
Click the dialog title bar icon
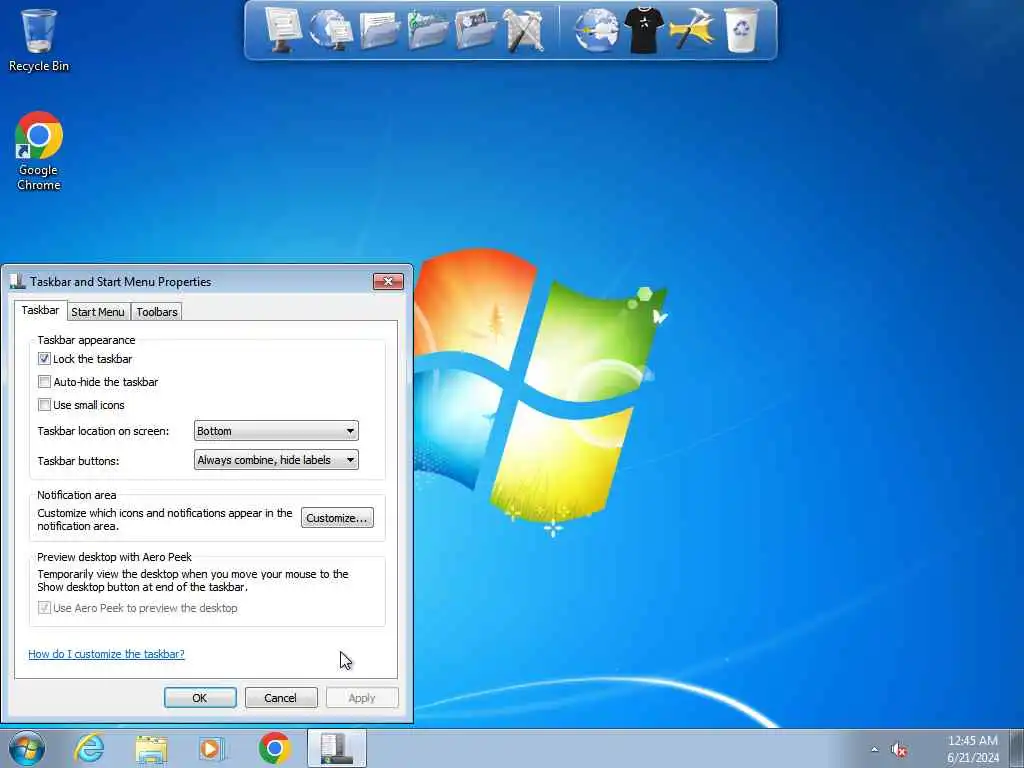click(x=18, y=281)
